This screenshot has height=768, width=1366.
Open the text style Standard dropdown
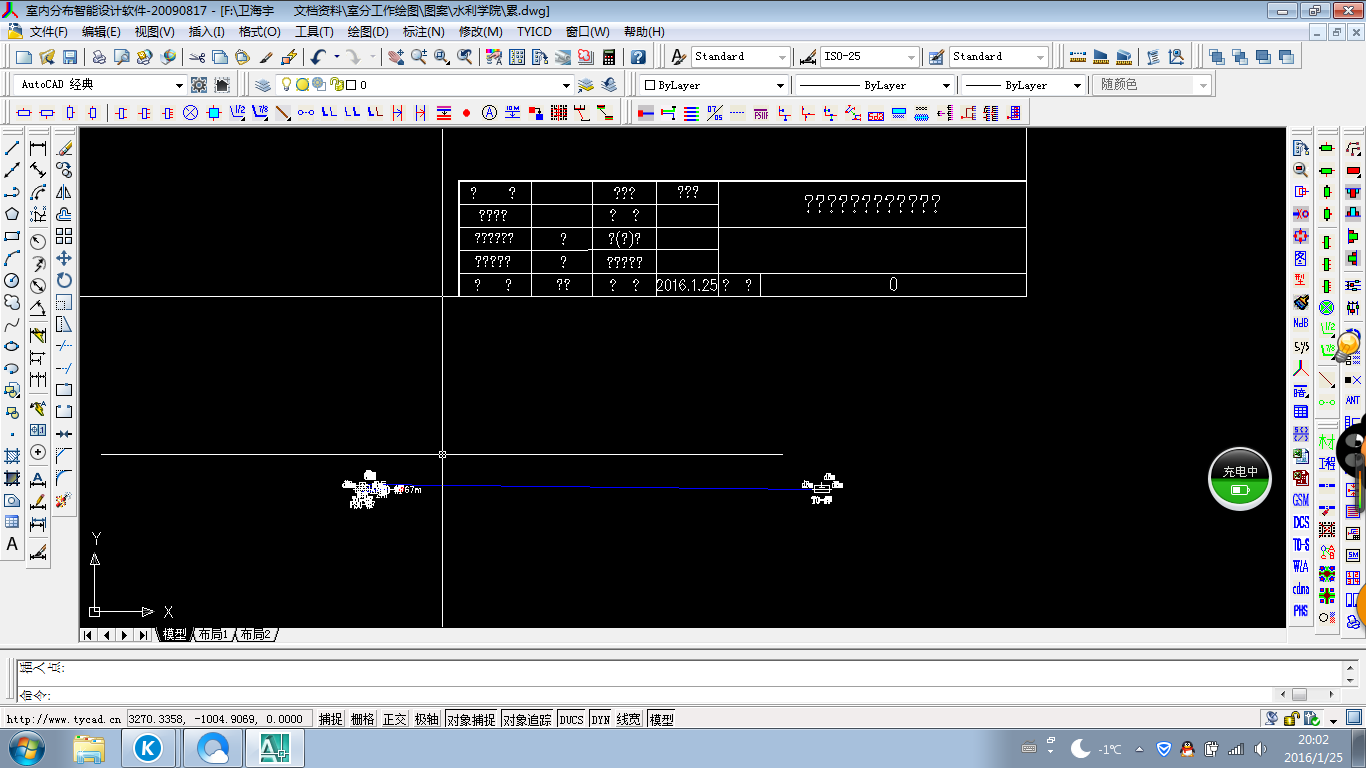pos(781,57)
